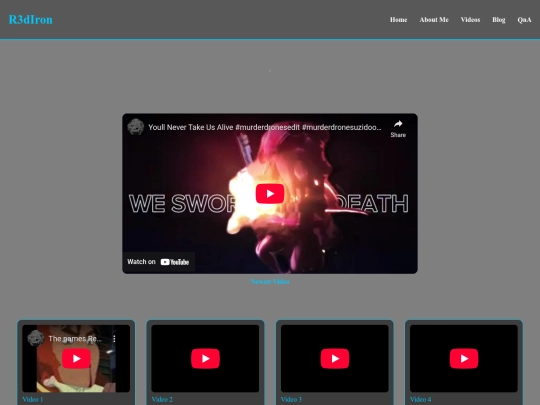The height and width of the screenshot is (405, 540).
Task: Click the Video 1 label
Action: click(33, 399)
